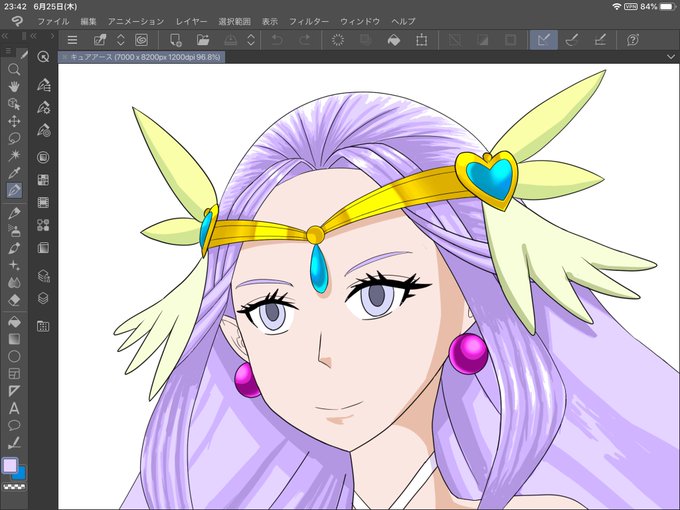680x510 pixels.
Task: Select the Lasso selection tool
Action: tap(14, 138)
